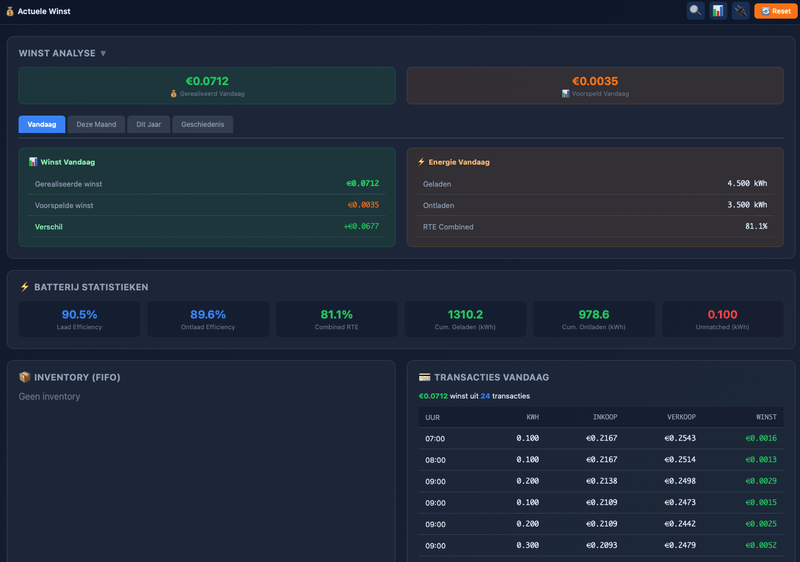Collapse the Winst Analyse section arrow
The width and height of the screenshot is (800, 562).
[103, 54]
